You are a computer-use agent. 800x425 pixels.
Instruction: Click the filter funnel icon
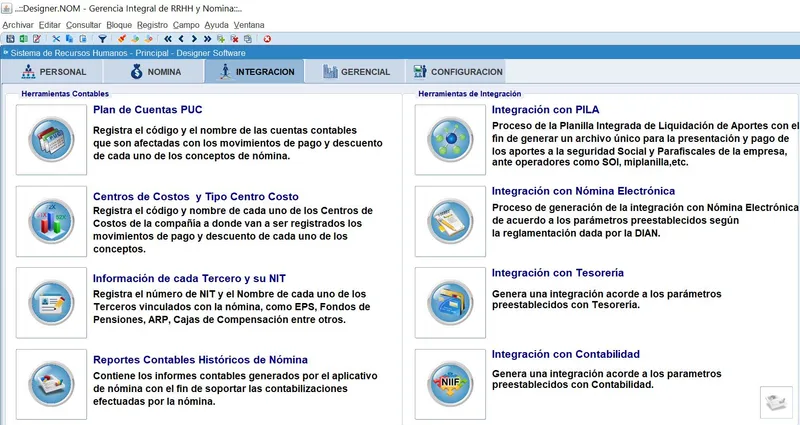[103, 39]
